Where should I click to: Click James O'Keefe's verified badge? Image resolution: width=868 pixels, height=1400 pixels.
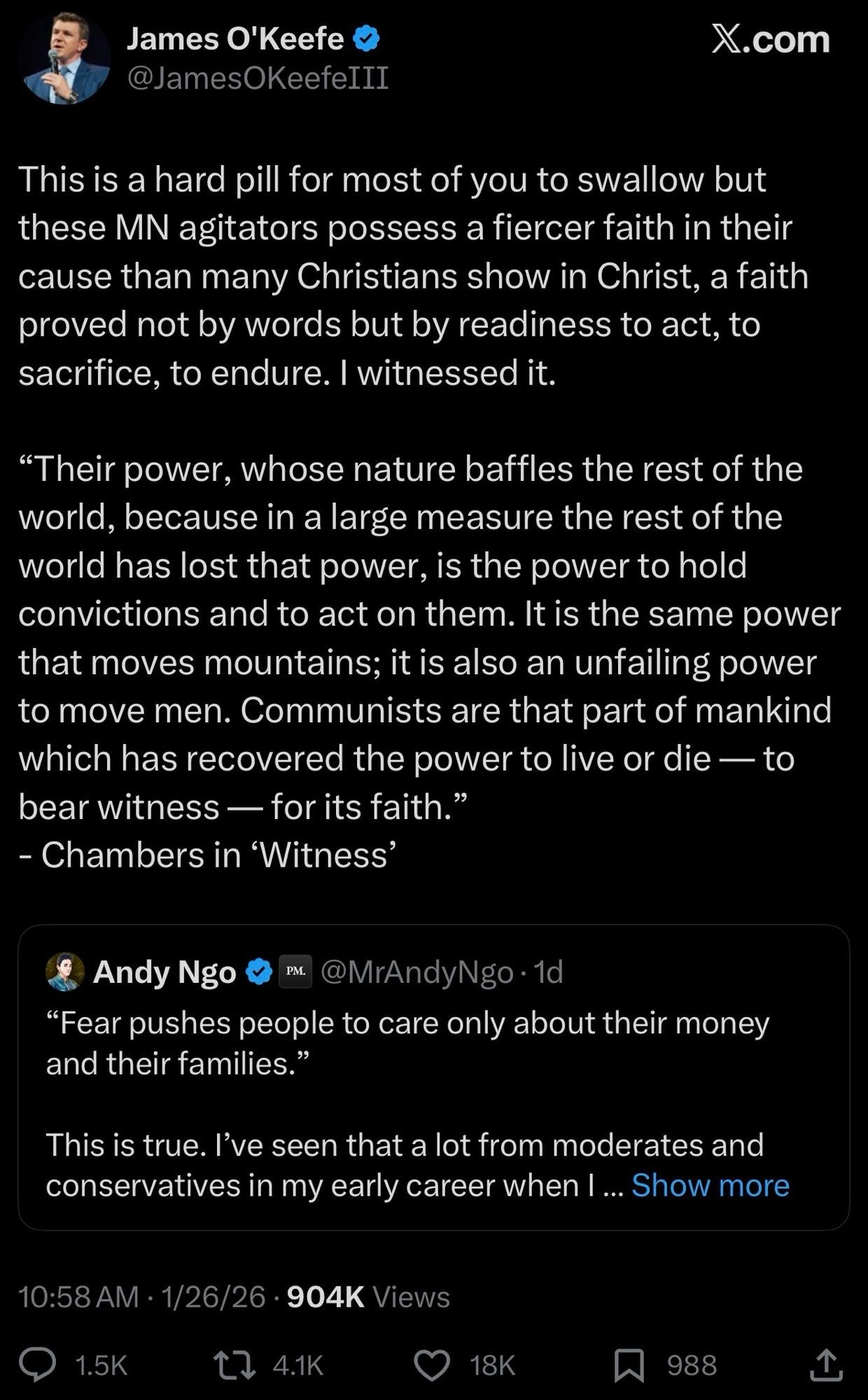pos(366,39)
